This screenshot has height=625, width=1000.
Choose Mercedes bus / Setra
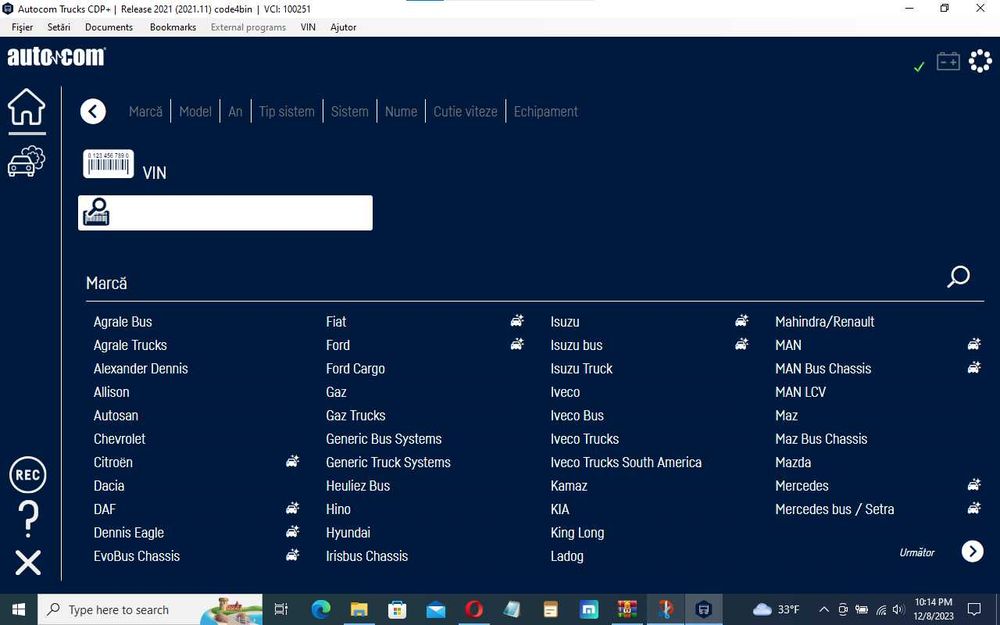tap(835, 509)
